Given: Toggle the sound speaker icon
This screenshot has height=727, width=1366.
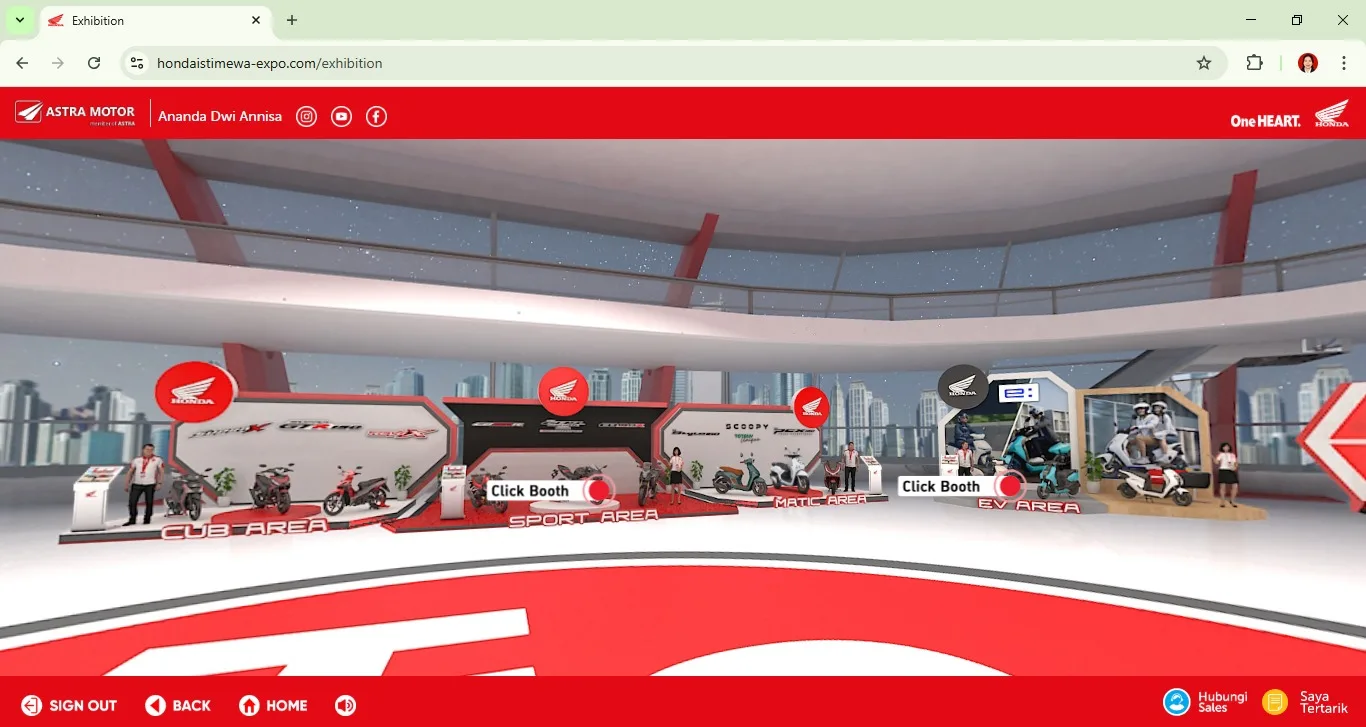Looking at the screenshot, I should pos(345,705).
